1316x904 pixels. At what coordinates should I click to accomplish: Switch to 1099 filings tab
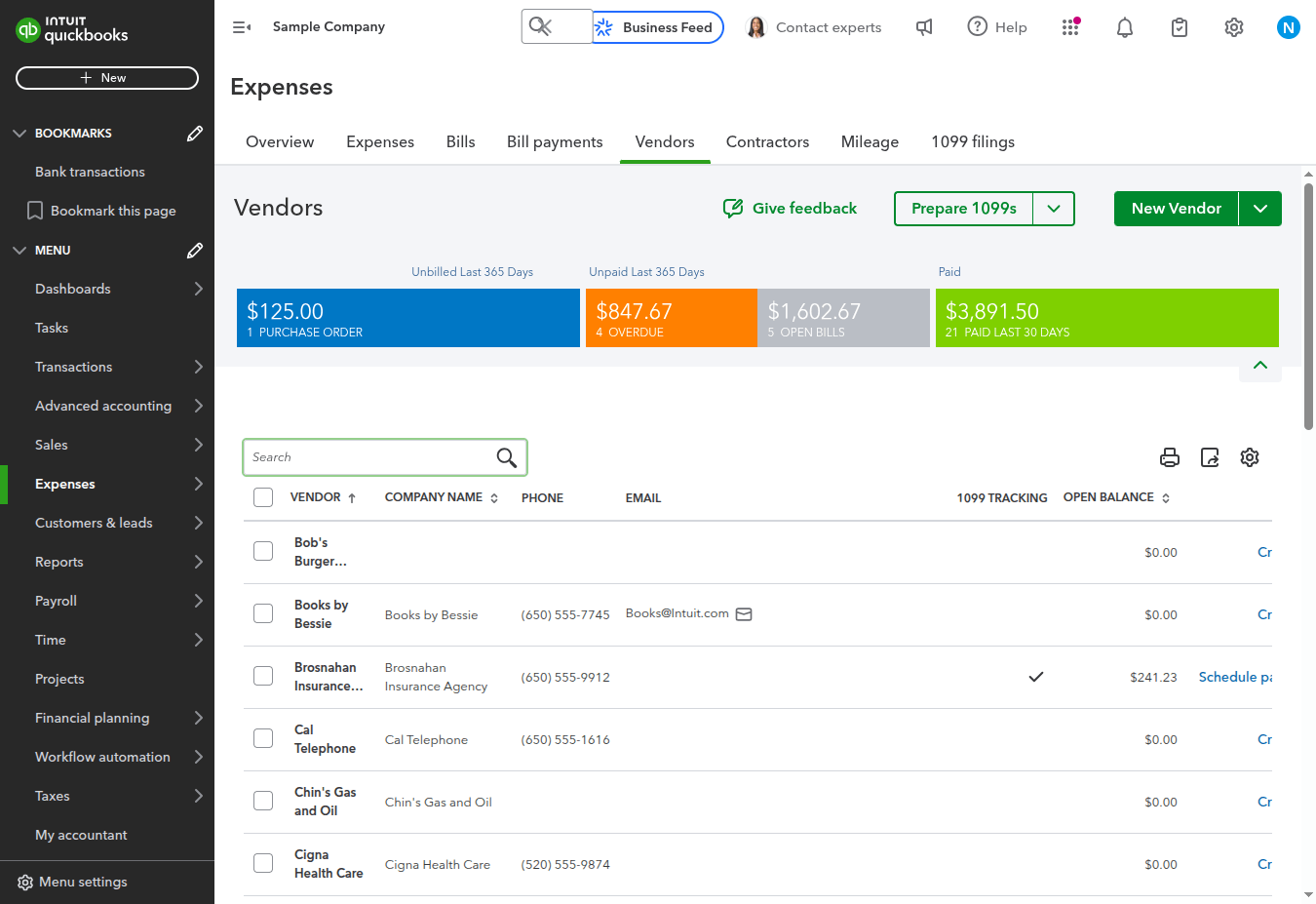[x=973, y=142]
